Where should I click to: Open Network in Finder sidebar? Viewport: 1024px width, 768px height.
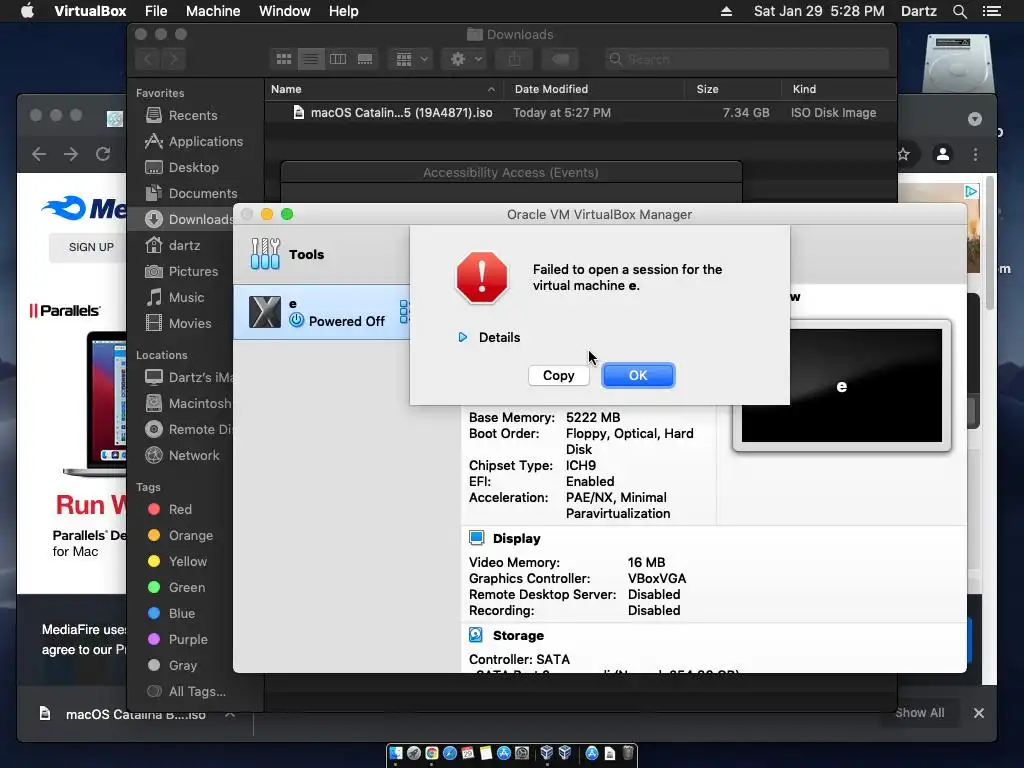(x=182, y=455)
